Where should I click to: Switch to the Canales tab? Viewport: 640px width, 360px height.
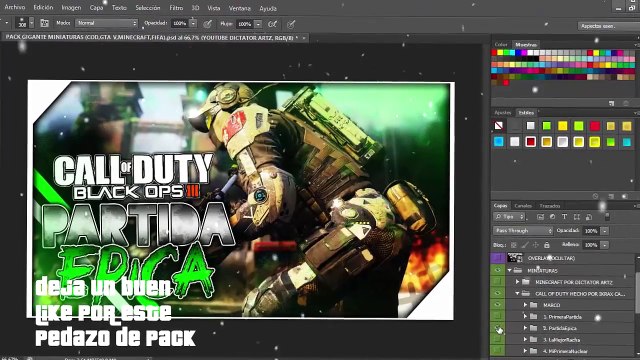coord(523,206)
